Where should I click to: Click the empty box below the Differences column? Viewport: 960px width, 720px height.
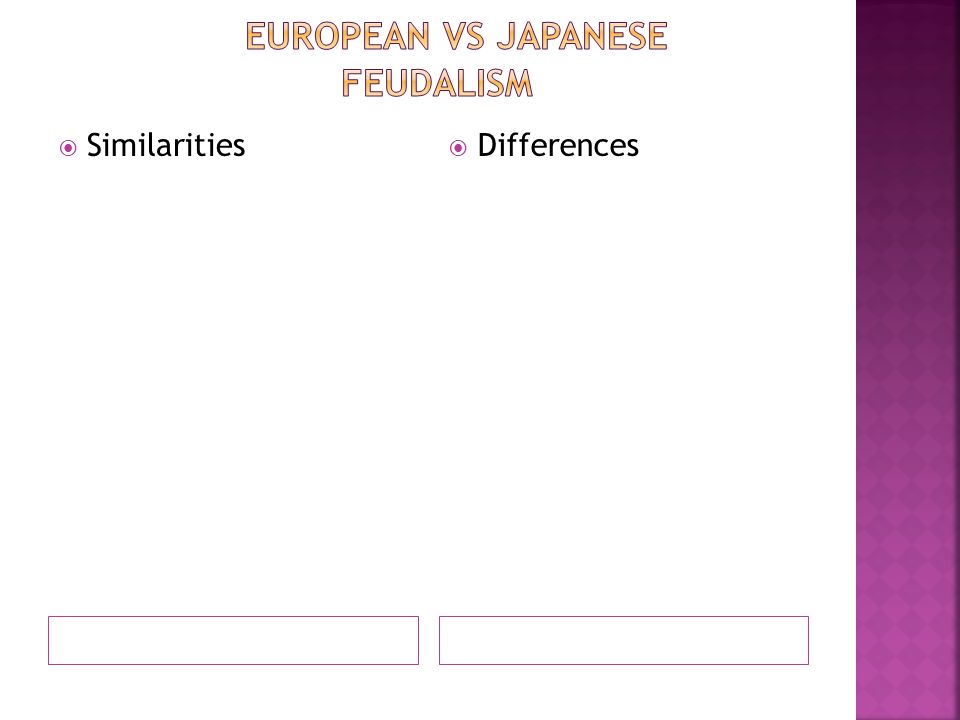point(624,640)
